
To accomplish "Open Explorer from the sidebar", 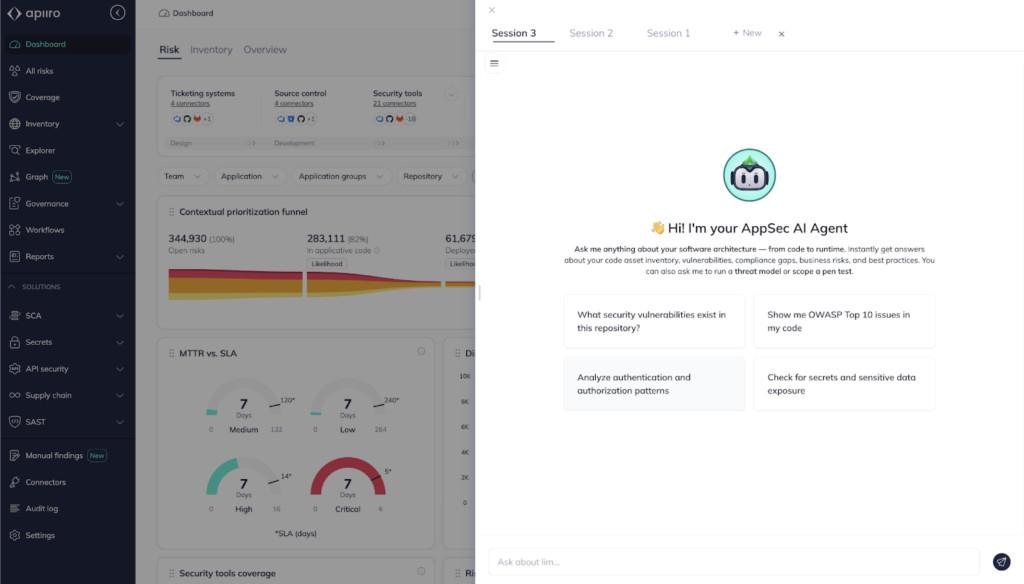I will tap(40, 150).
